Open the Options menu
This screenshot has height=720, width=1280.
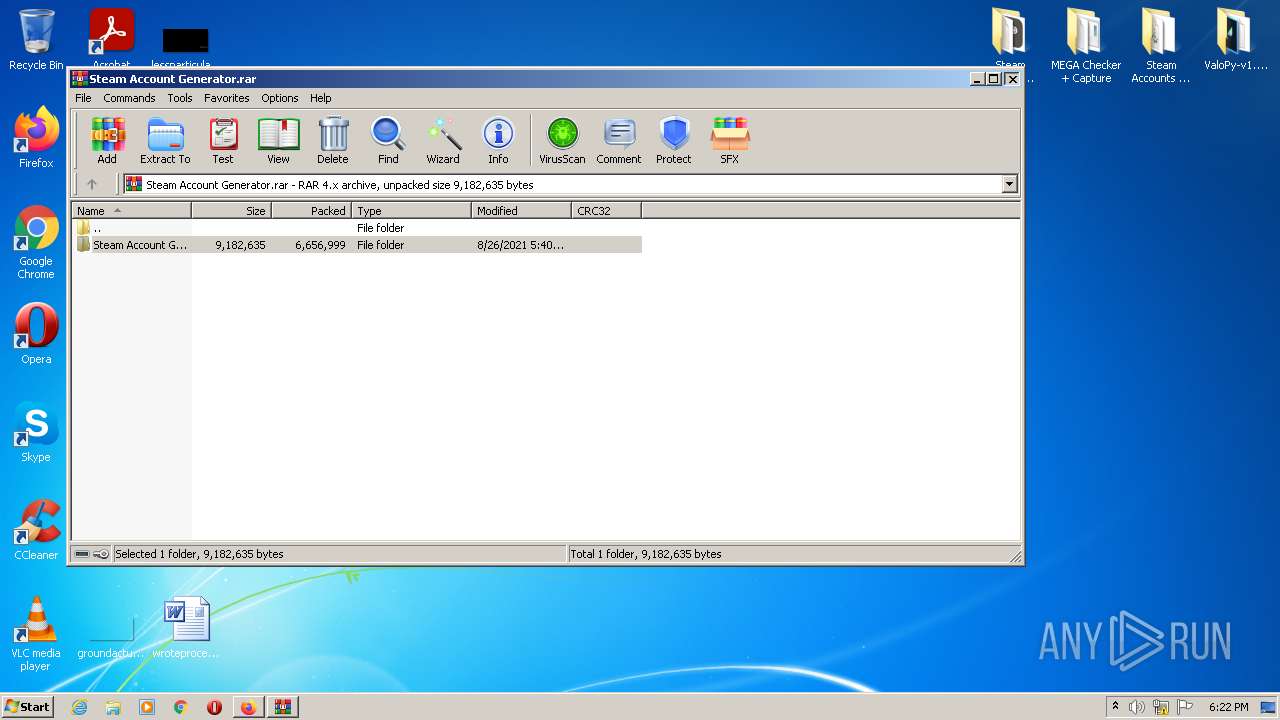(x=280, y=98)
